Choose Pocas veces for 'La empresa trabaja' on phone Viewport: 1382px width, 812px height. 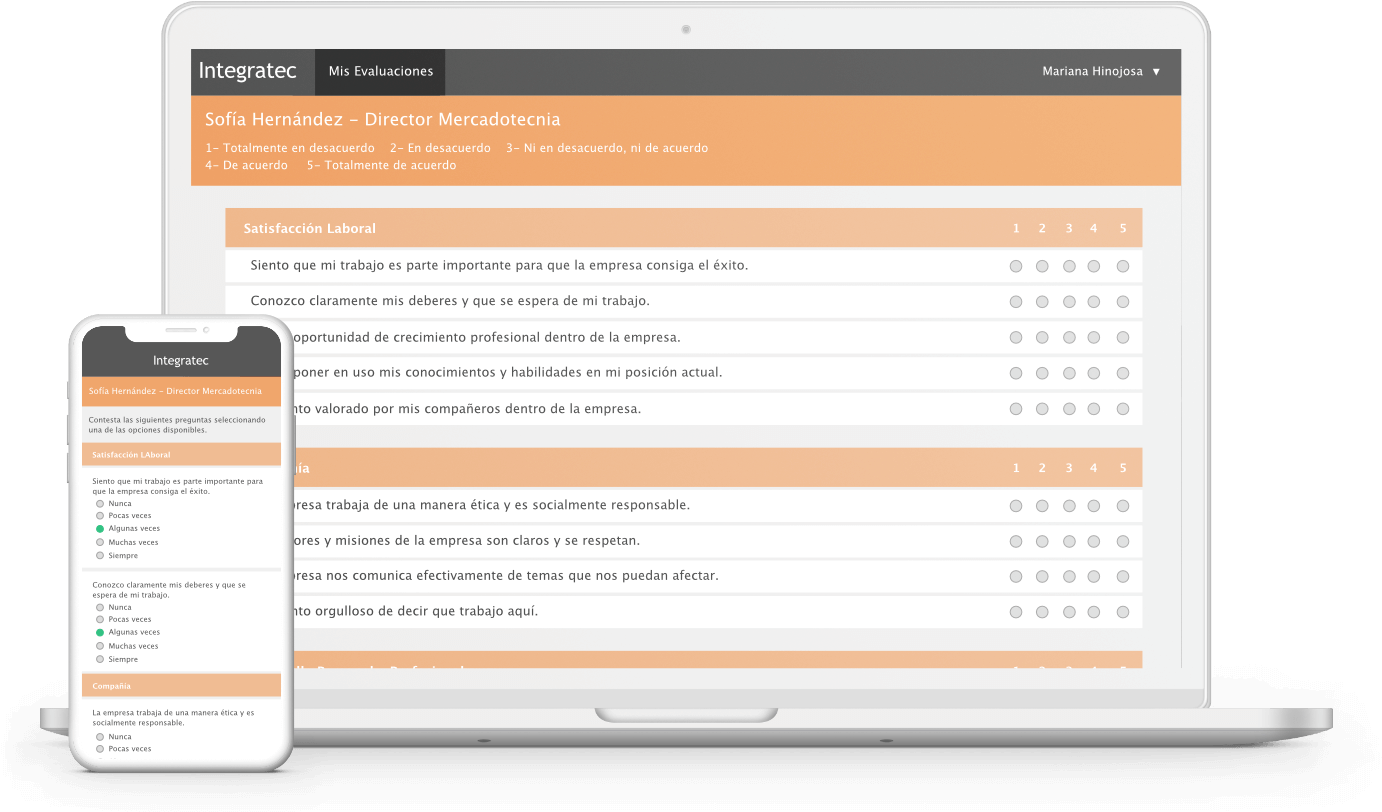[x=100, y=749]
